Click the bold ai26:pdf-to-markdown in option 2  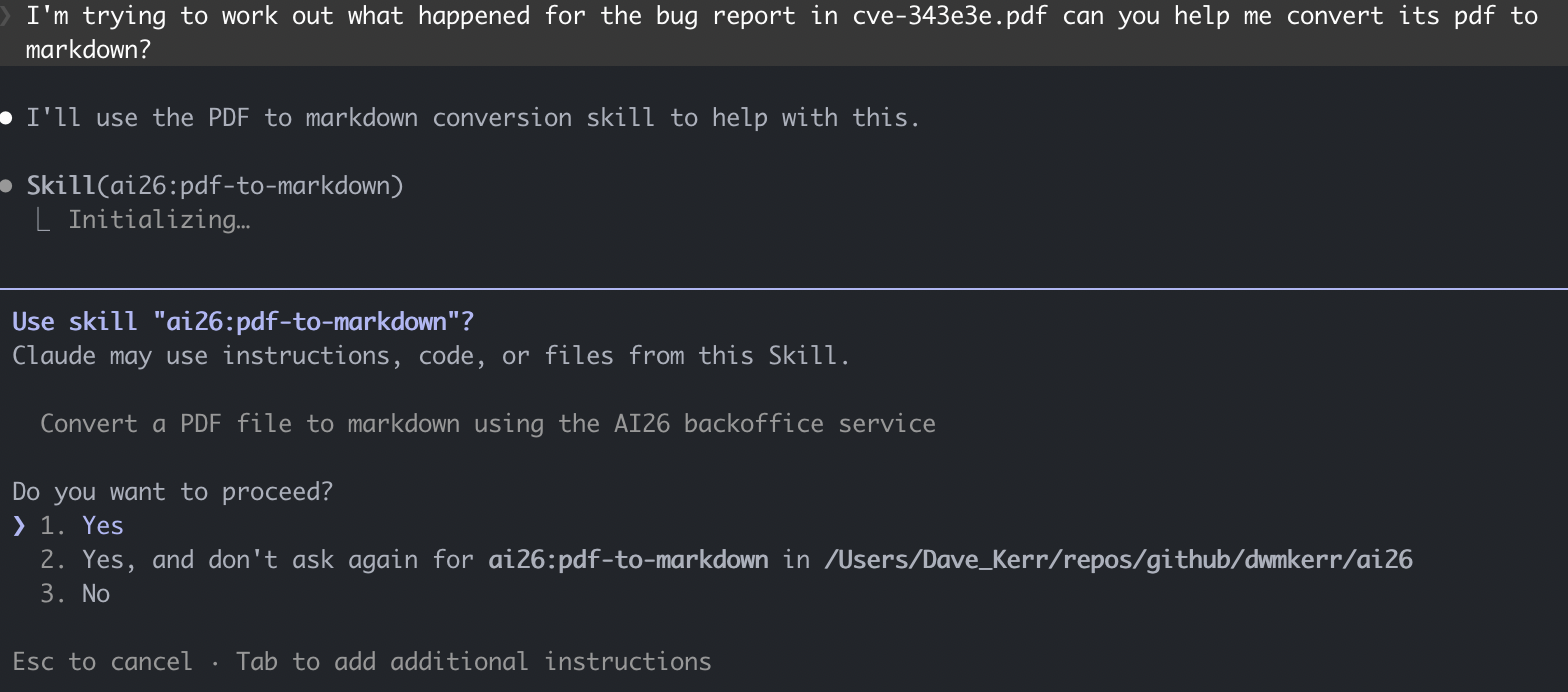click(628, 560)
